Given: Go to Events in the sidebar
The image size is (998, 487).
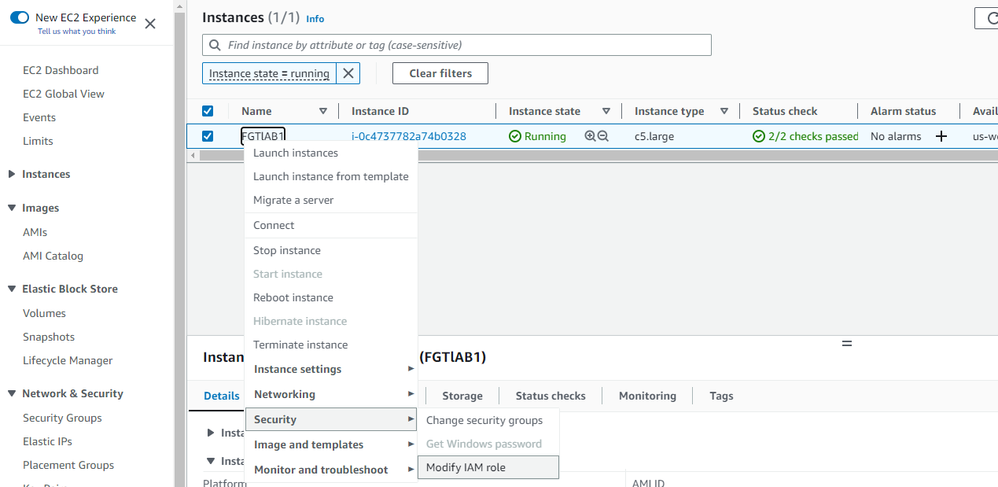Looking at the screenshot, I should (39, 117).
